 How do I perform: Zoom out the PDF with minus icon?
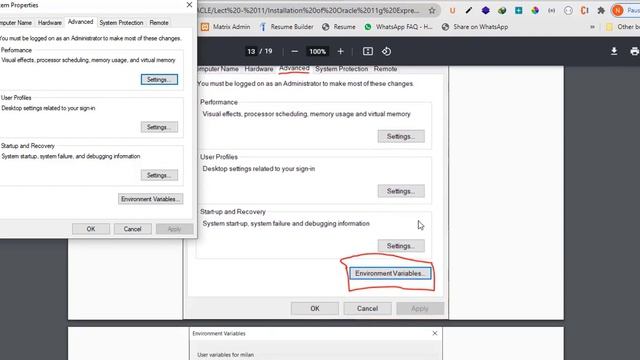(295, 51)
